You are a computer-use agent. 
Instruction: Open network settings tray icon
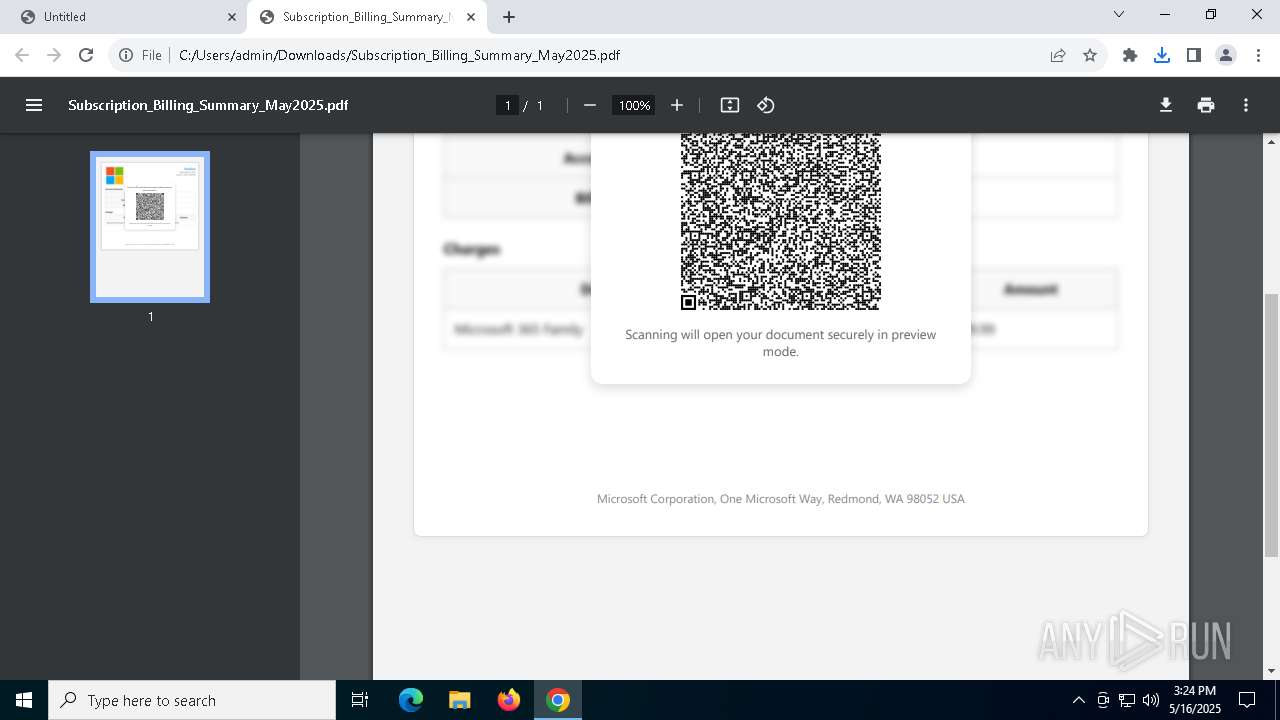[x=1127, y=700]
